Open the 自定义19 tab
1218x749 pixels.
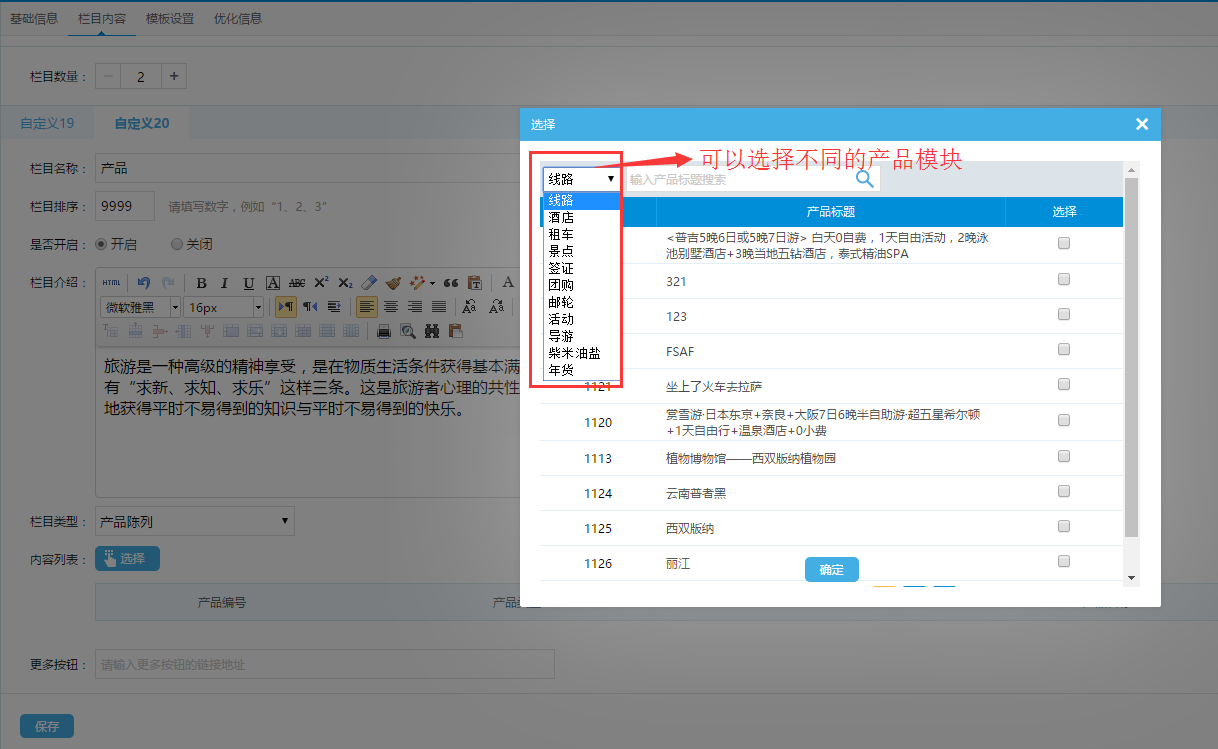tap(47, 124)
